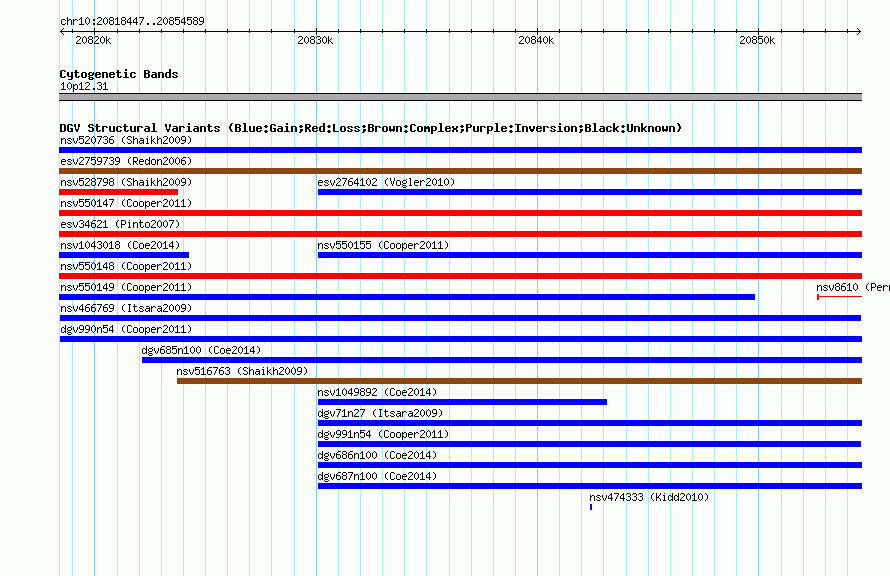Open the nsv466769 (Itsara2009) label

coord(126,308)
